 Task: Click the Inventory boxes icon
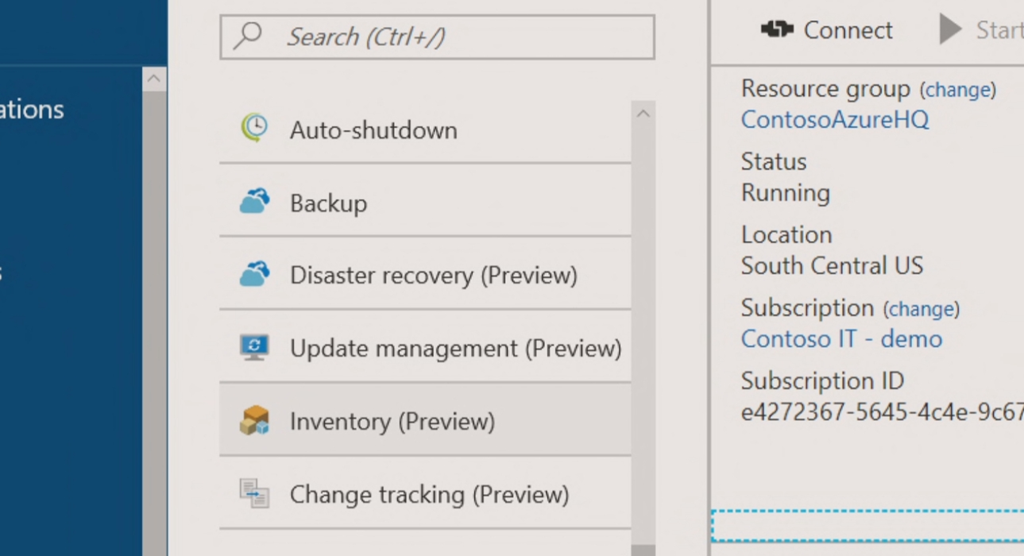coord(255,421)
